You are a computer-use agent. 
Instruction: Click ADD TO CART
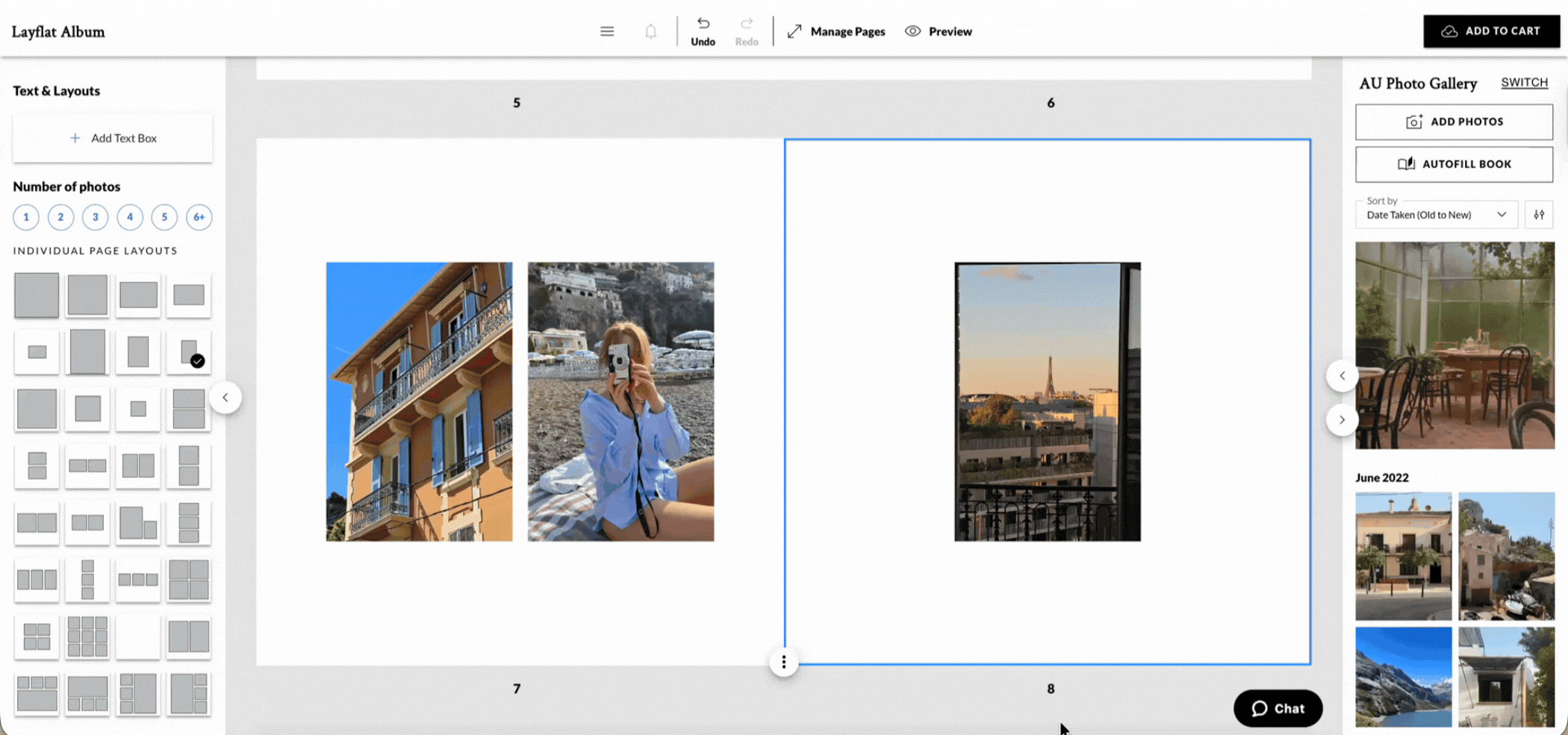[1490, 31]
